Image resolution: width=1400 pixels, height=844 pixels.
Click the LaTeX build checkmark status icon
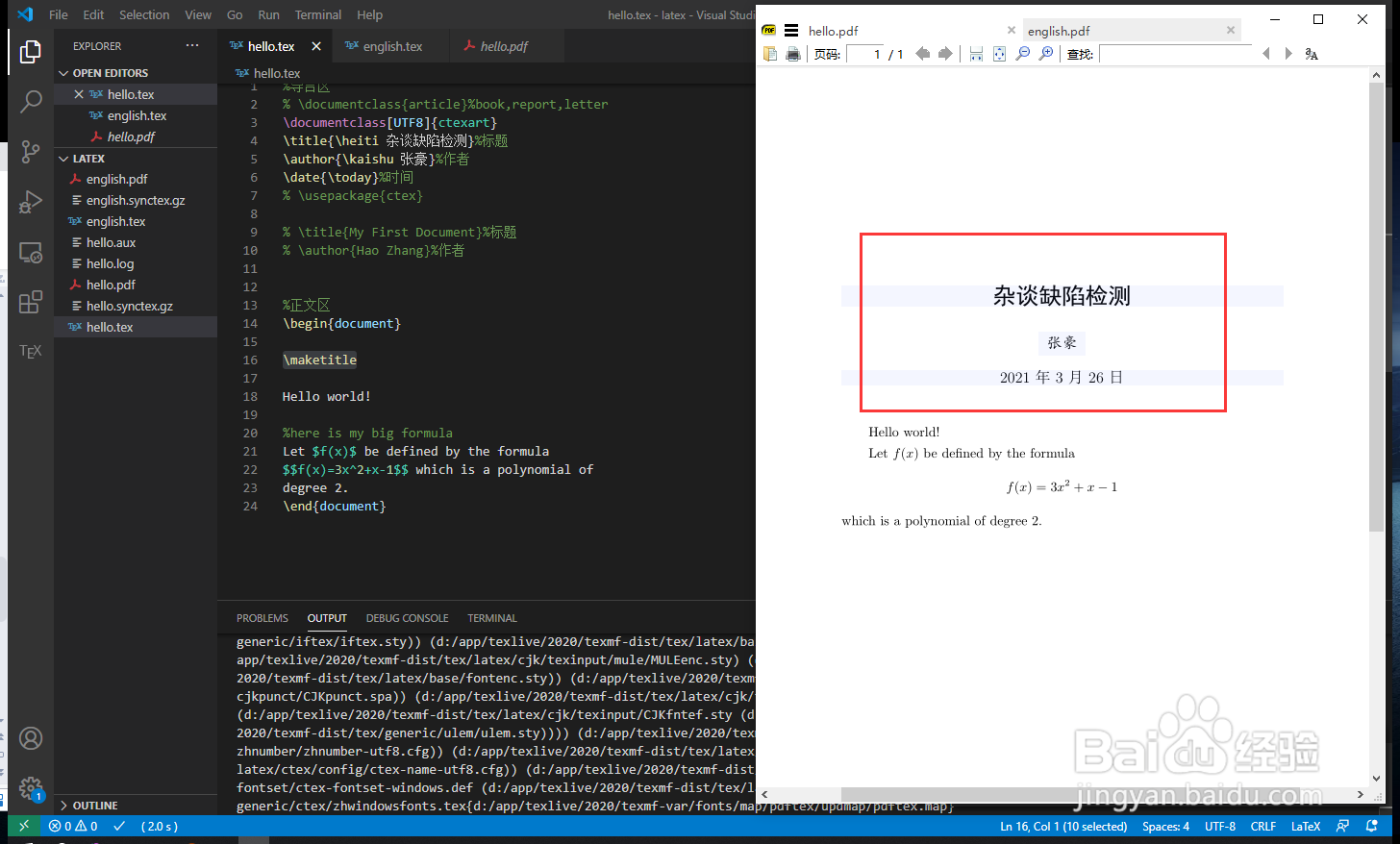pos(119,826)
